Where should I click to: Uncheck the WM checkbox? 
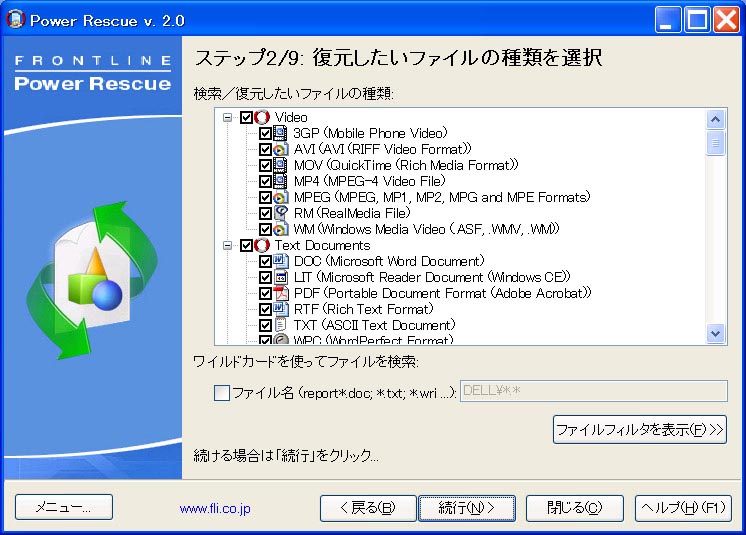pyautogui.click(x=265, y=229)
